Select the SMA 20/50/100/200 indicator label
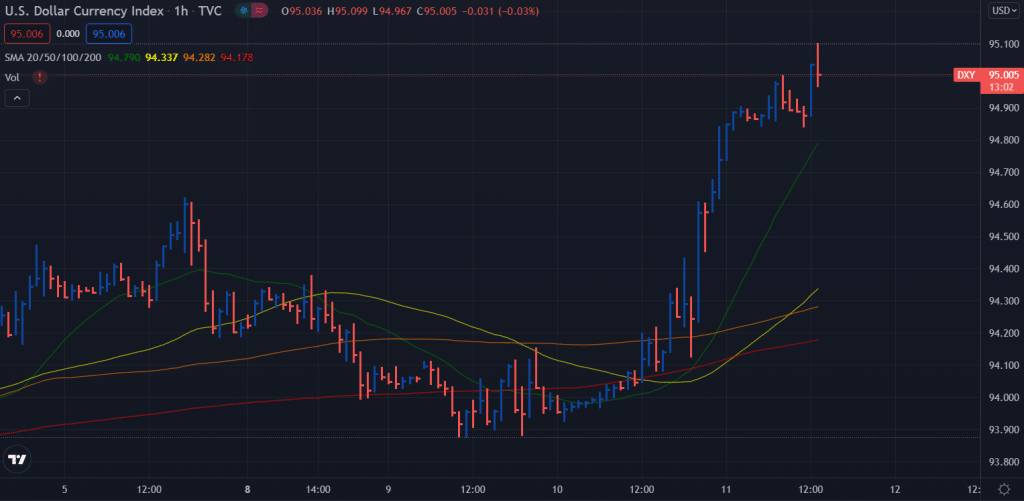The image size is (1024, 501). click(x=53, y=57)
